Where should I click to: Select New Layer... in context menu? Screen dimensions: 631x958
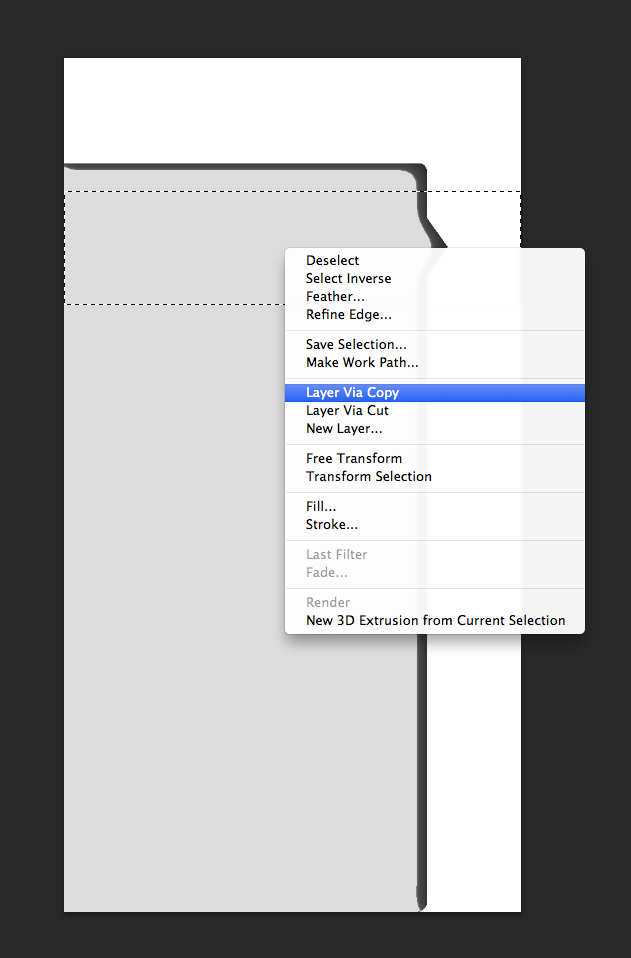[x=435, y=428]
